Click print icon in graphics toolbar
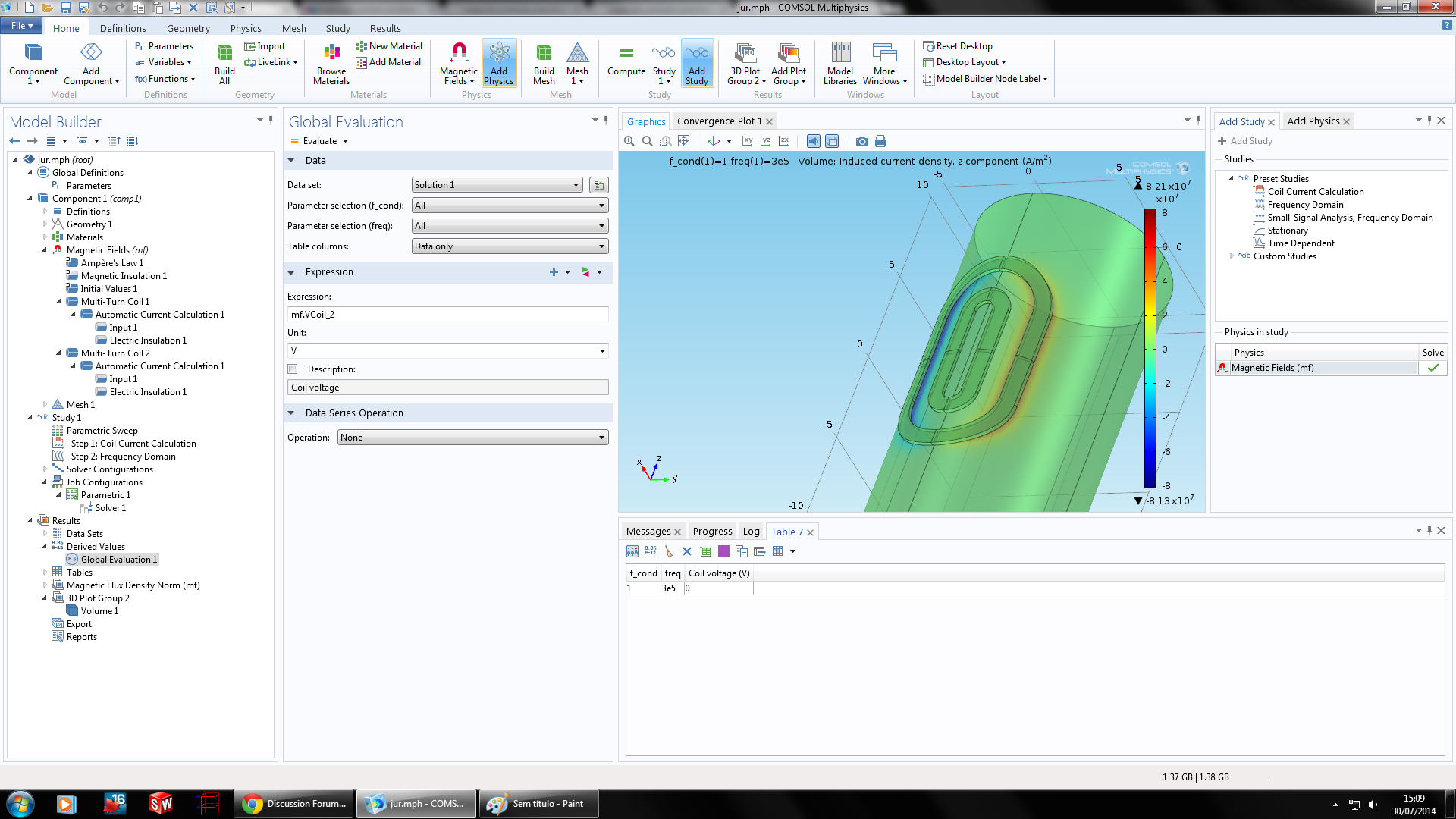The height and width of the screenshot is (819, 1456). (880, 141)
